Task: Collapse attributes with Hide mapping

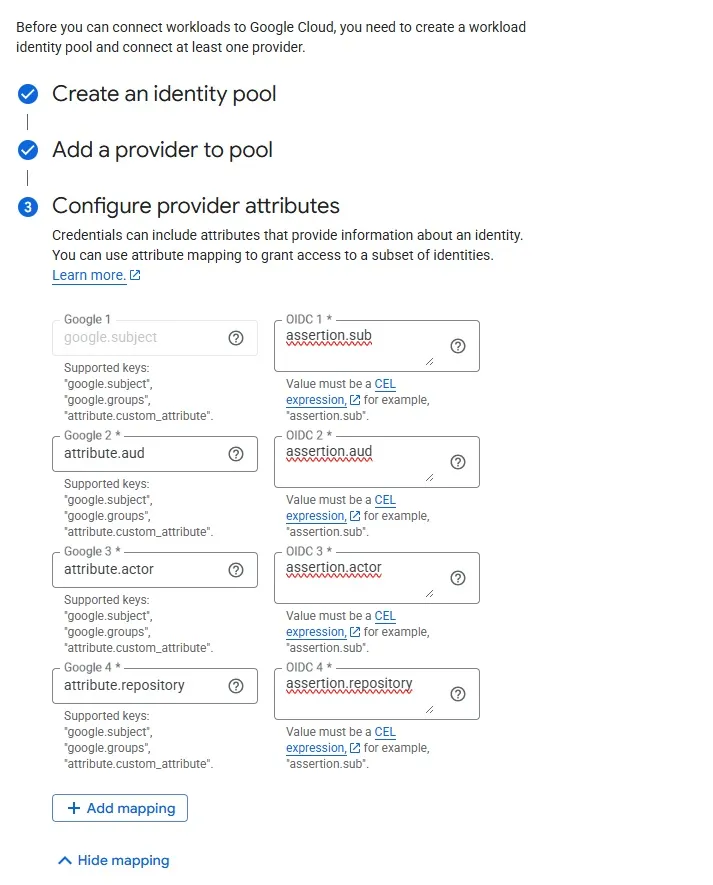Action: point(114,860)
